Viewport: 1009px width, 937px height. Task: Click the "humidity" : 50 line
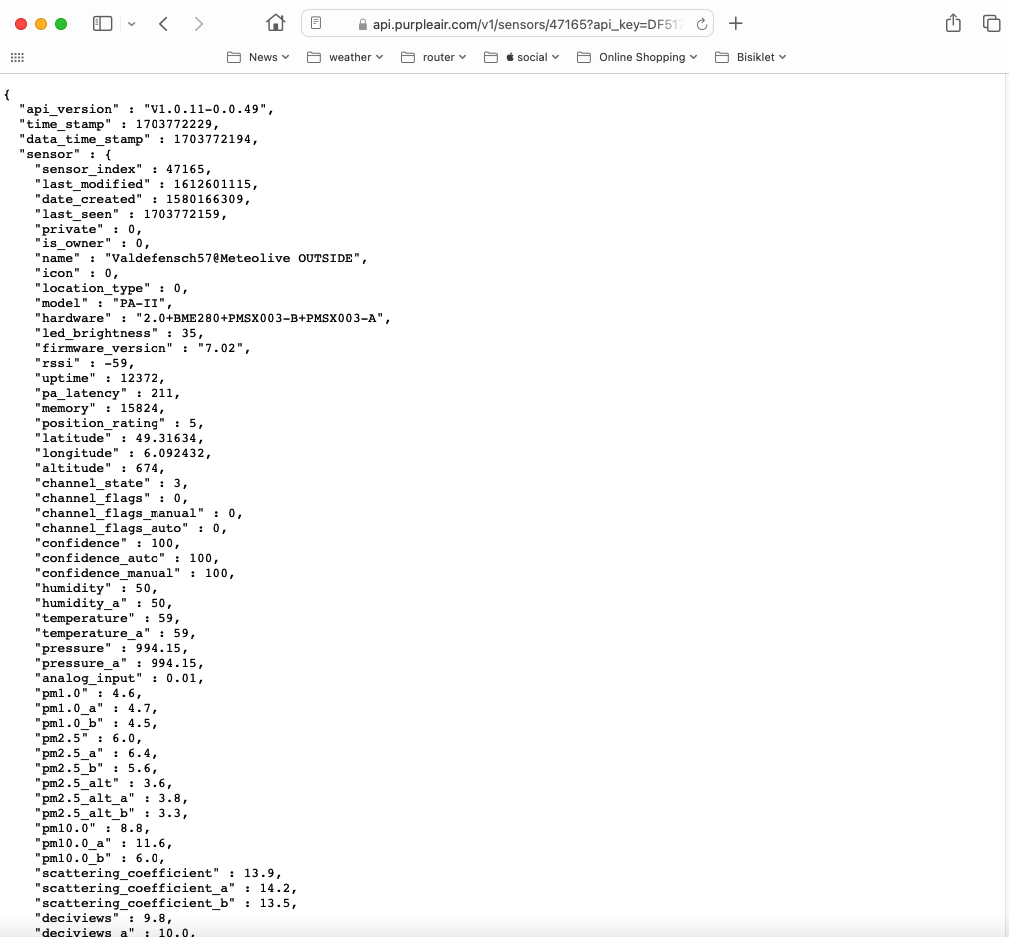(x=96, y=588)
